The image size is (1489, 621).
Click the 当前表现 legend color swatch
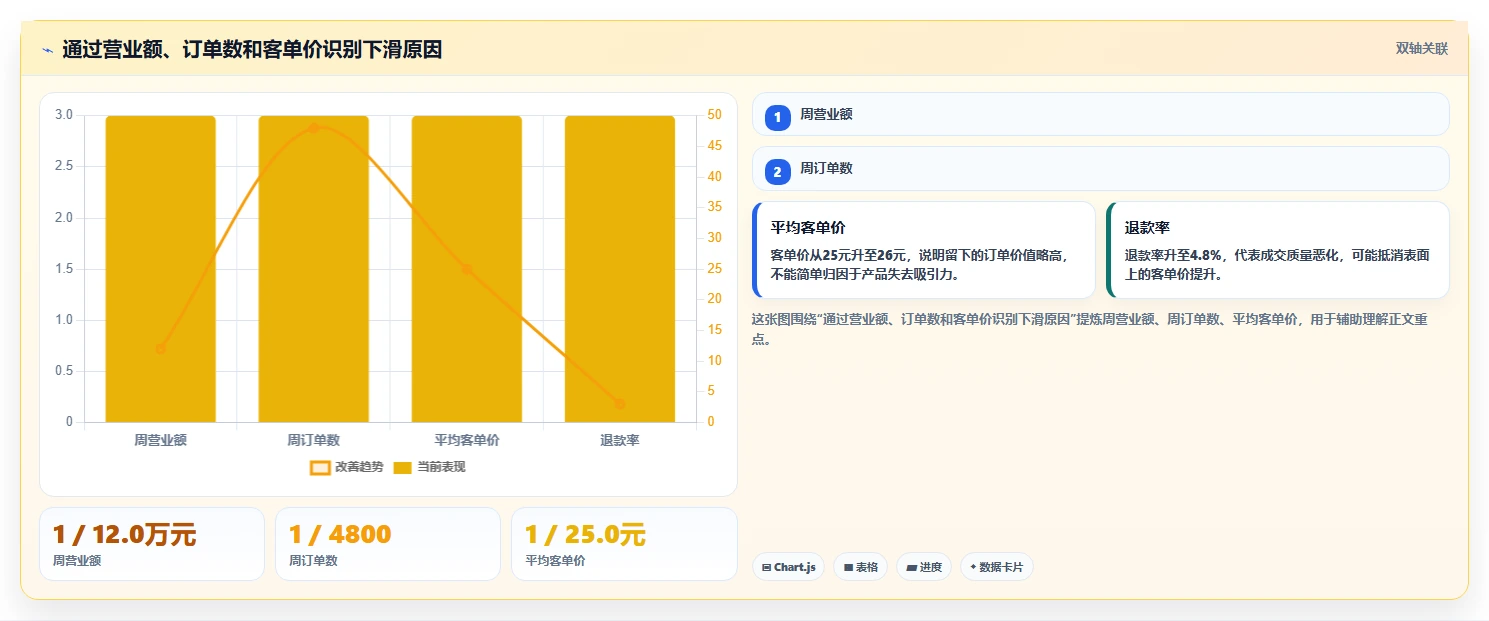(403, 467)
